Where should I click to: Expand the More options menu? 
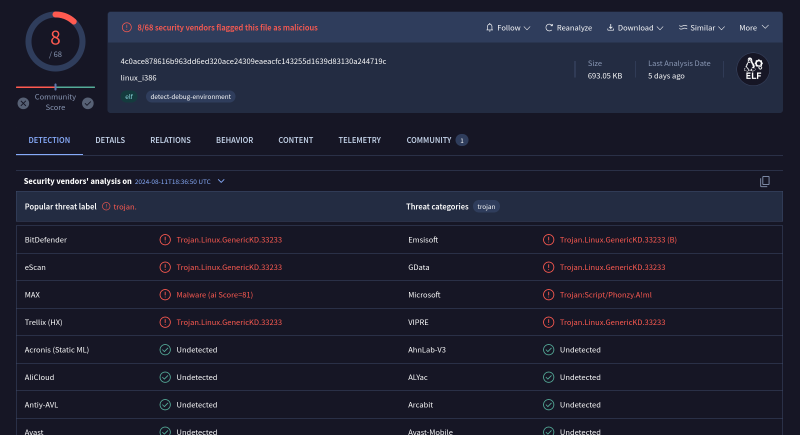[753, 27]
